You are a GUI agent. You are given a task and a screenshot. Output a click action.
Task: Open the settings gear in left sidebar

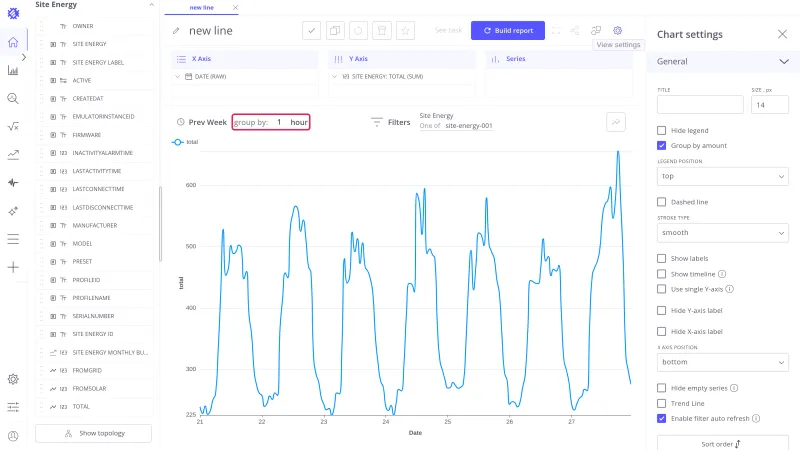pos(13,379)
